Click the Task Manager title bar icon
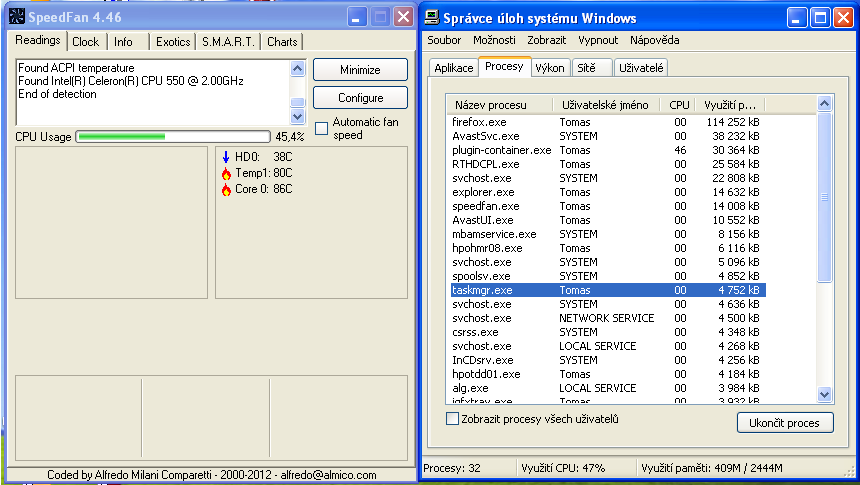Viewport: 860px width, 485px height. (432, 17)
